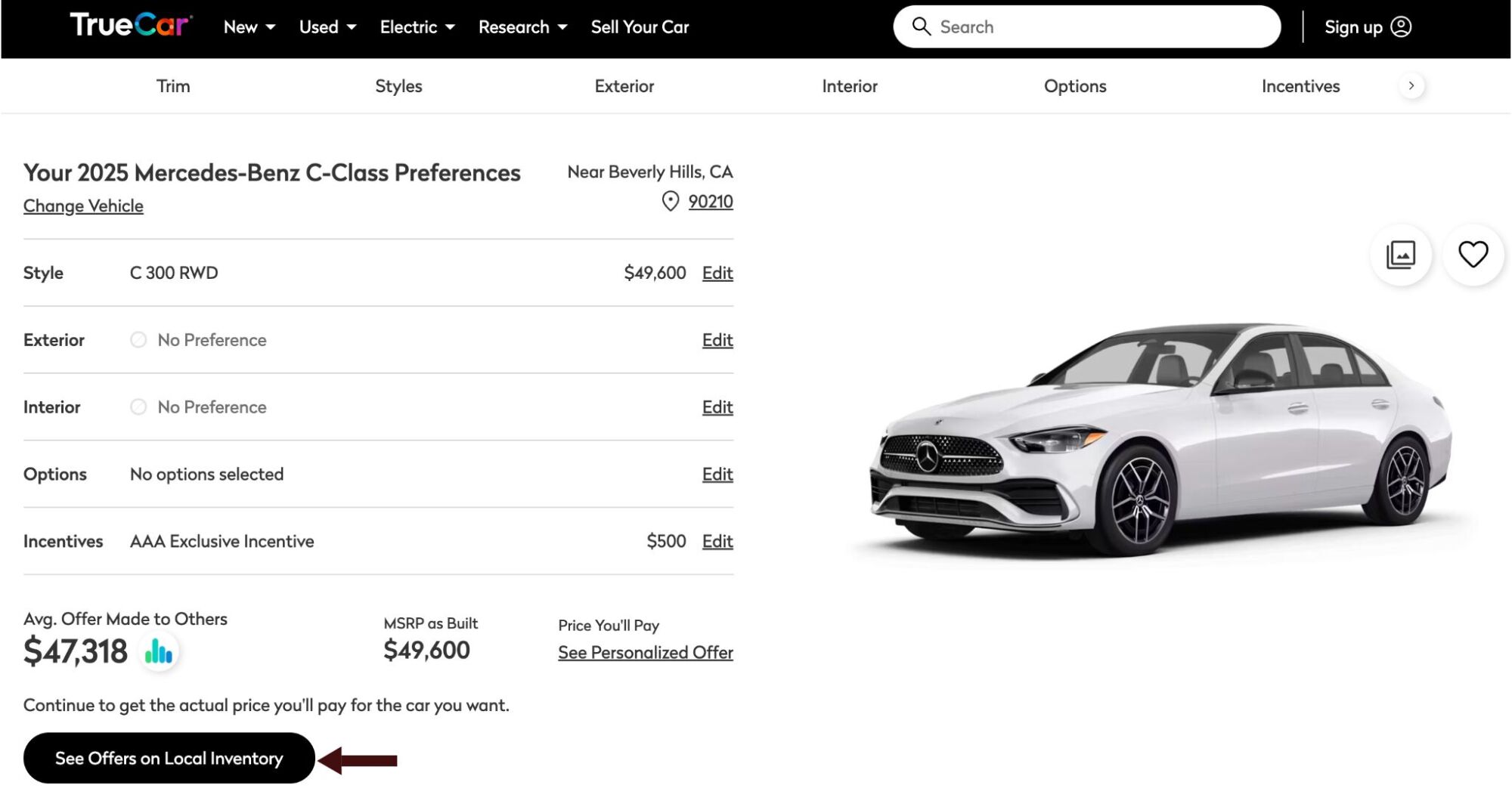Click No options selected text

coord(206,475)
